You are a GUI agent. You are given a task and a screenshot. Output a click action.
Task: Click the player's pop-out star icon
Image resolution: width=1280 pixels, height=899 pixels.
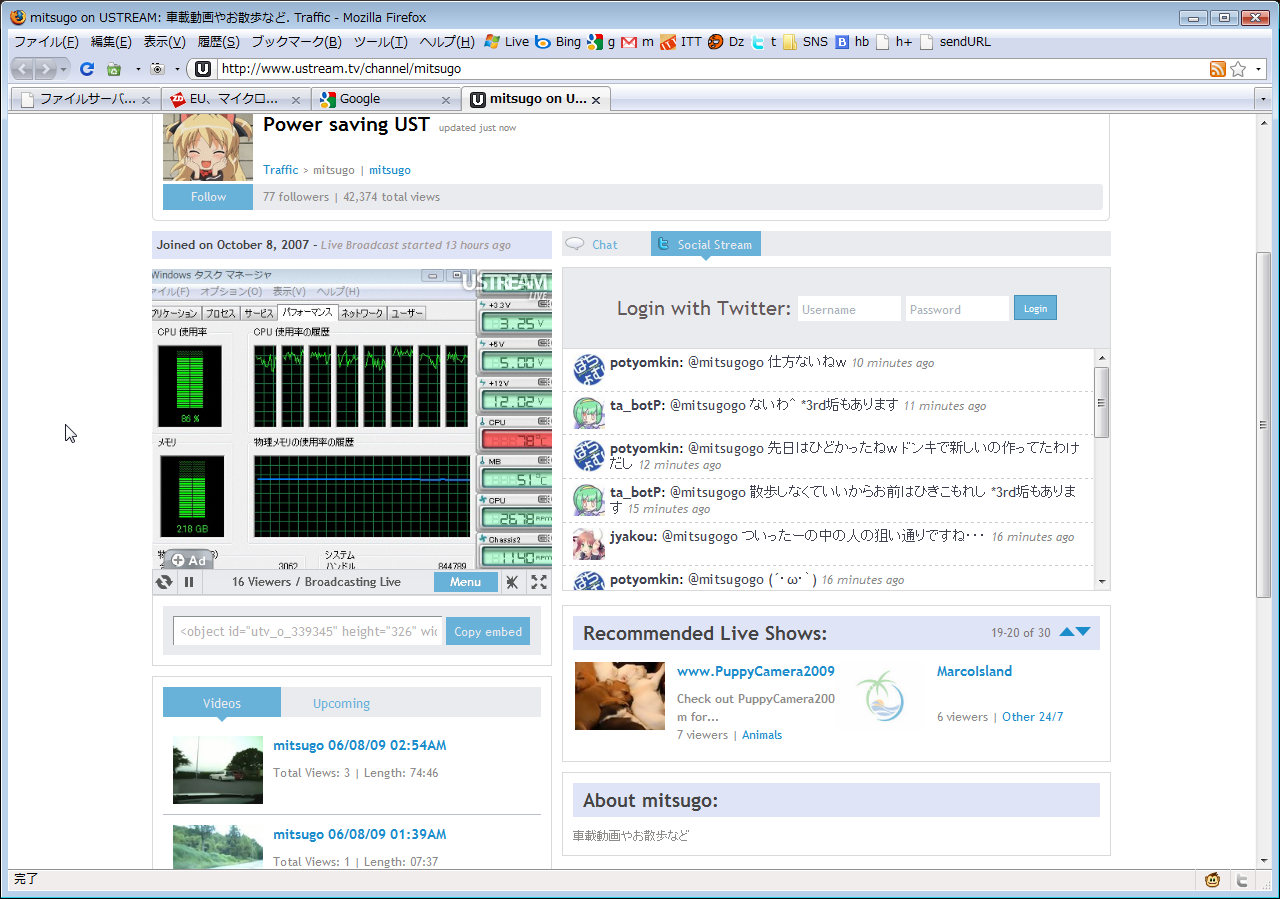(512, 582)
